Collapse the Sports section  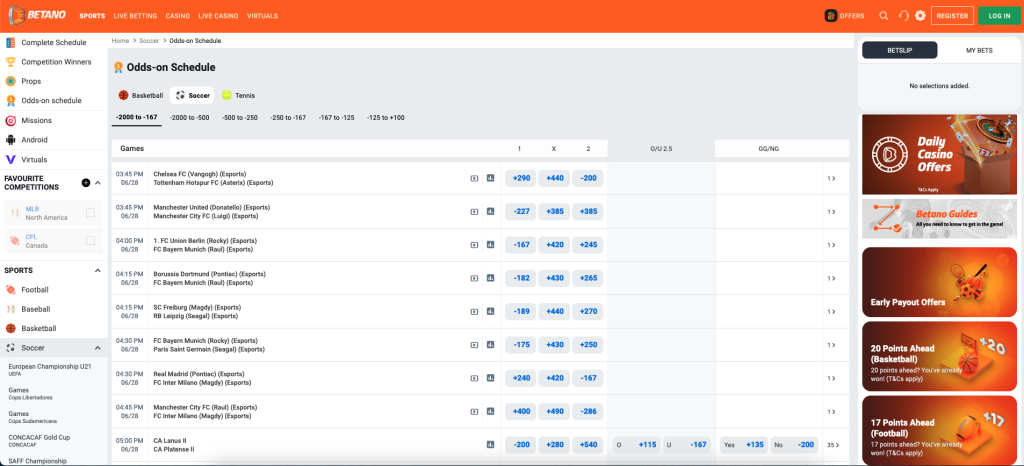(x=98, y=270)
